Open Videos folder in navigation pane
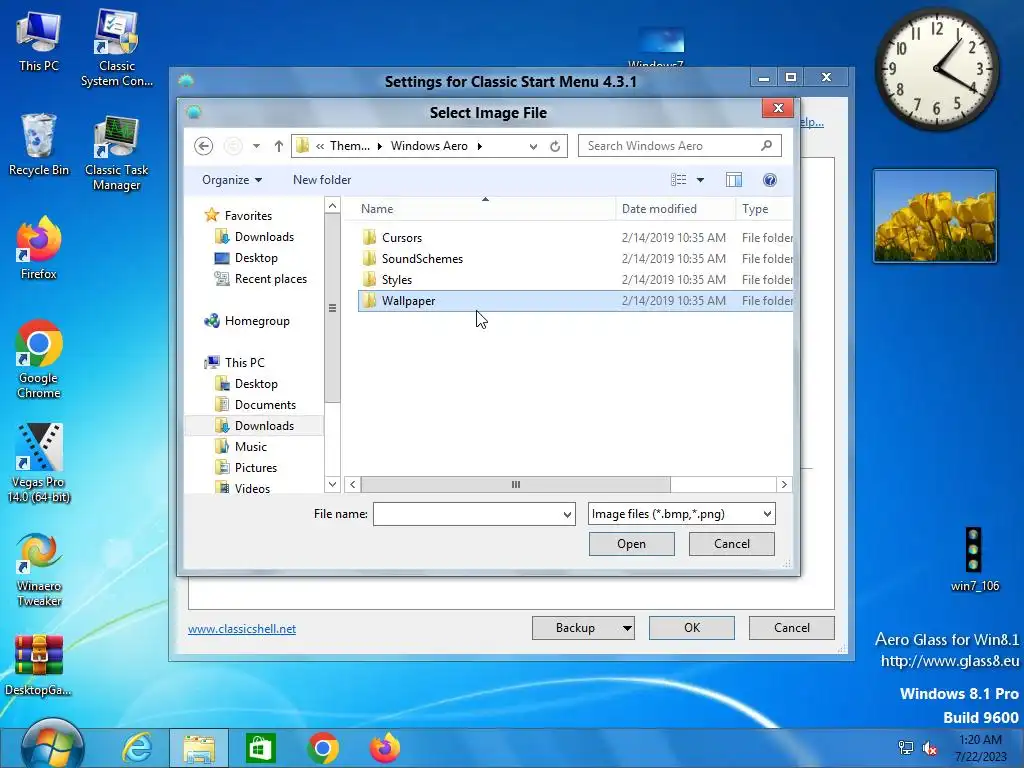Viewport: 1024px width, 768px height. 242,488
